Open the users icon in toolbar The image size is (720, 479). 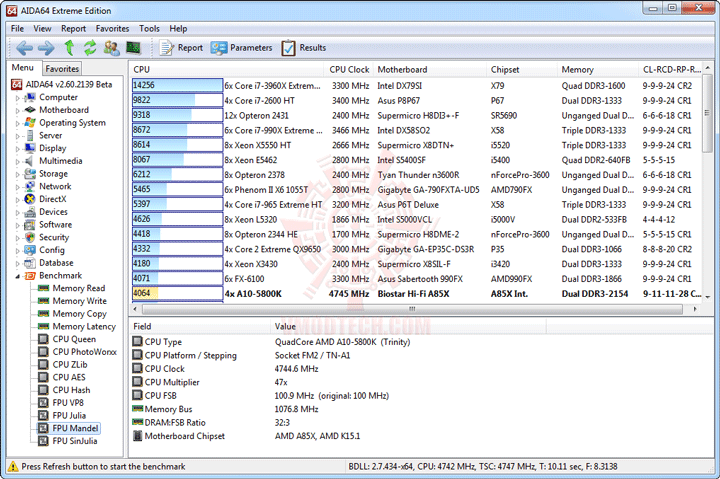pyautogui.click(x=112, y=48)
